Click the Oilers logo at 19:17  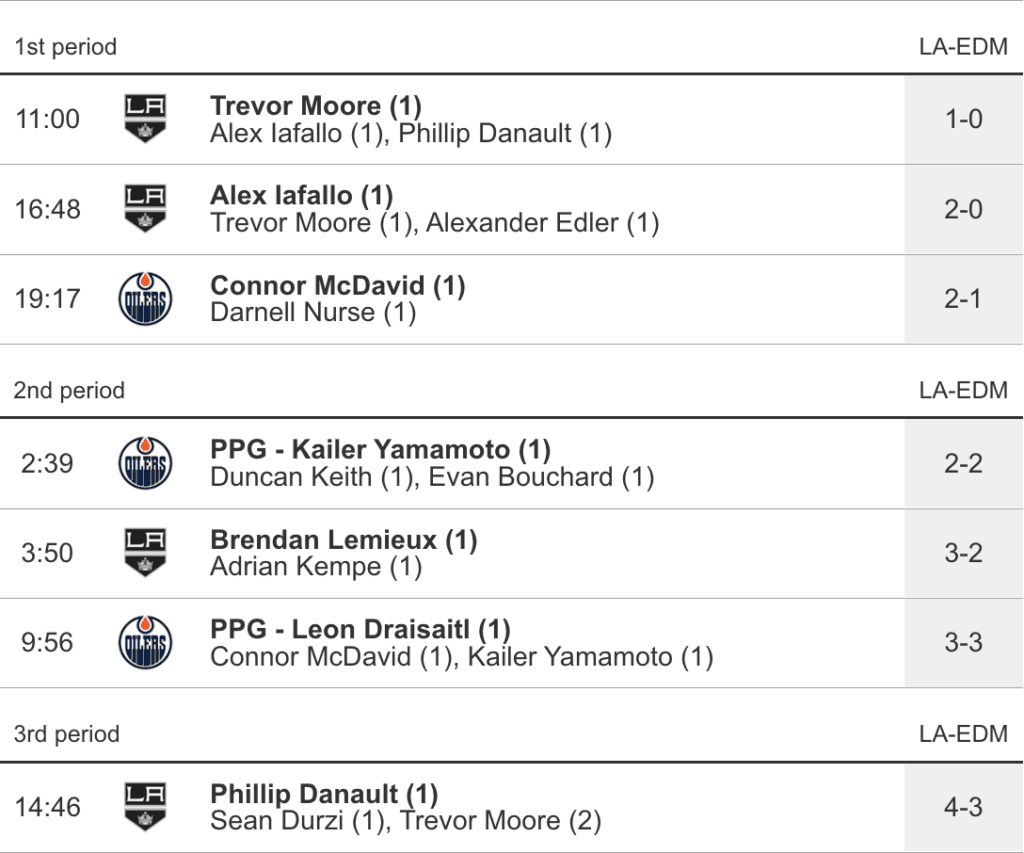coord(145,299)
